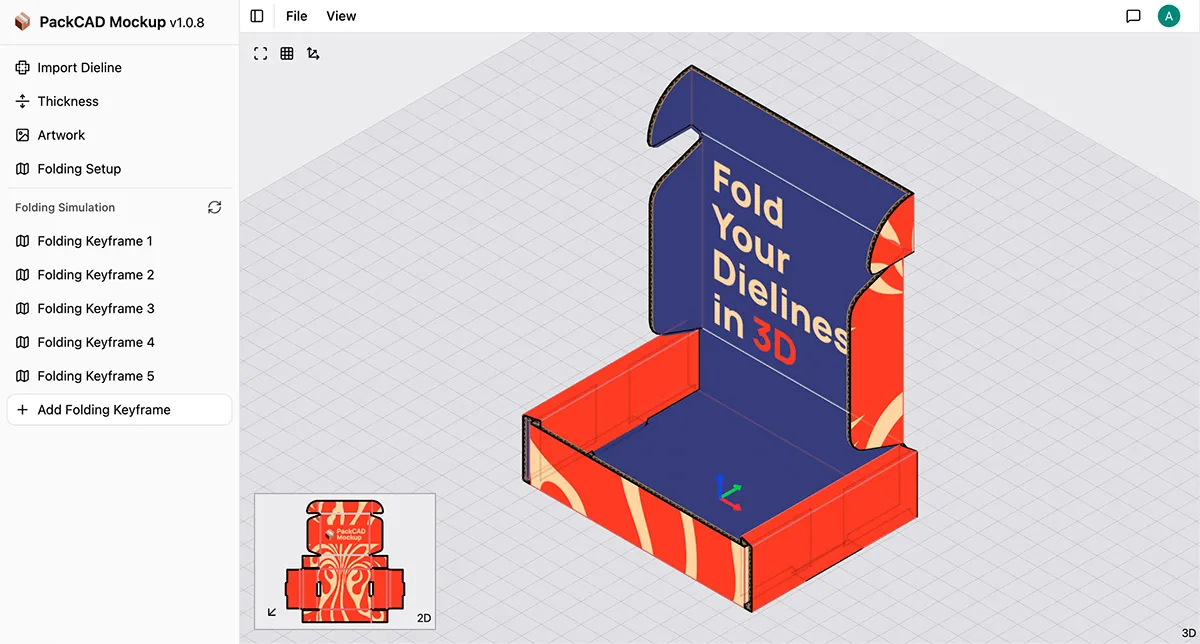
Task: Click Import Dieline
Action: click(79, 68)
